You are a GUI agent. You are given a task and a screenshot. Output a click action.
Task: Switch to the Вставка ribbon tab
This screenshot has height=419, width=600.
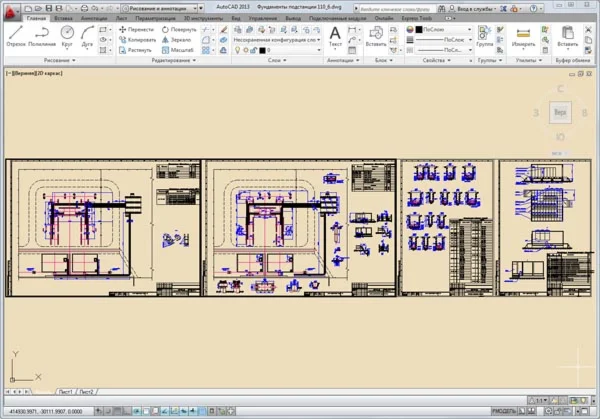tap(65, 18)
